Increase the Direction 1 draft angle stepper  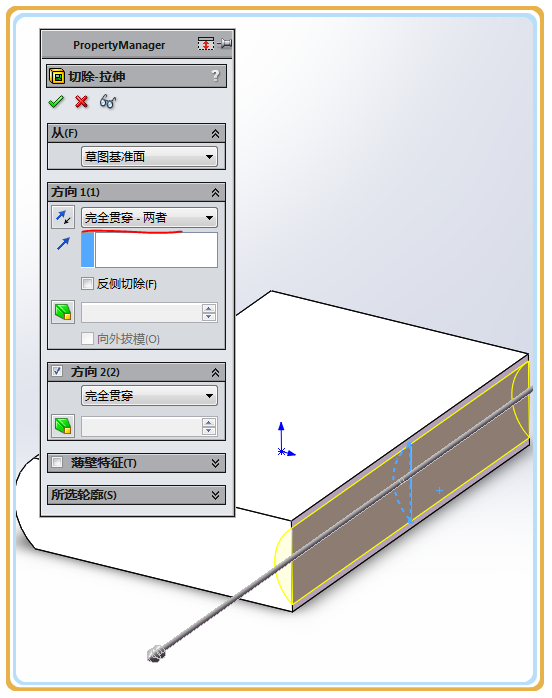click(x=209, y=308)
